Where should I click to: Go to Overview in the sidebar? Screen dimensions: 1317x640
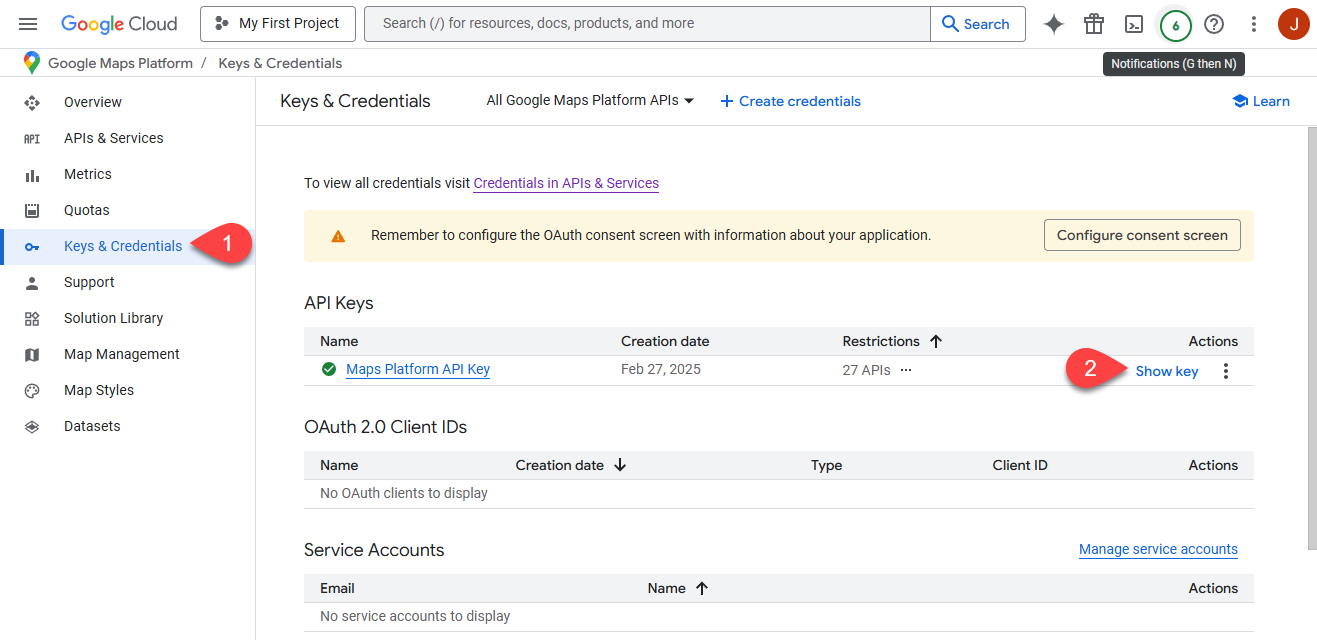coord(93,102)
